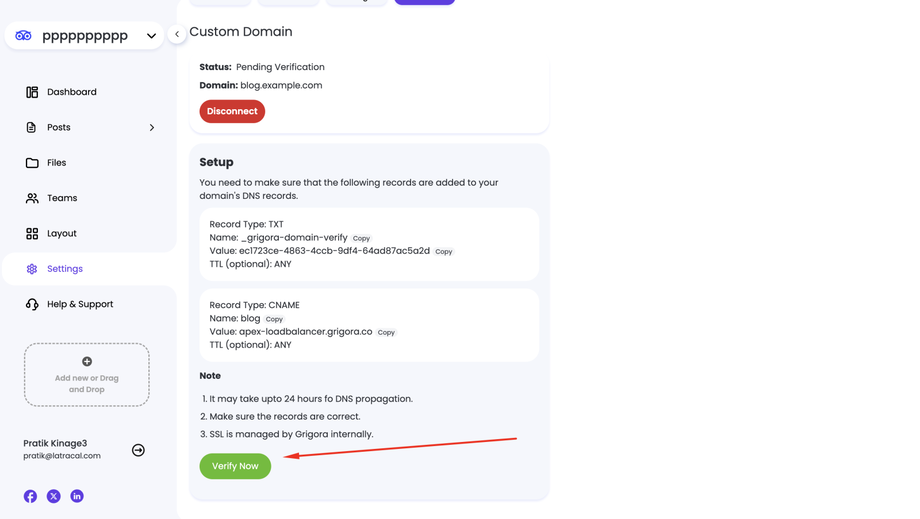Expand the Posts submenu arrow
920x519 pixels.
coord(152,128)
